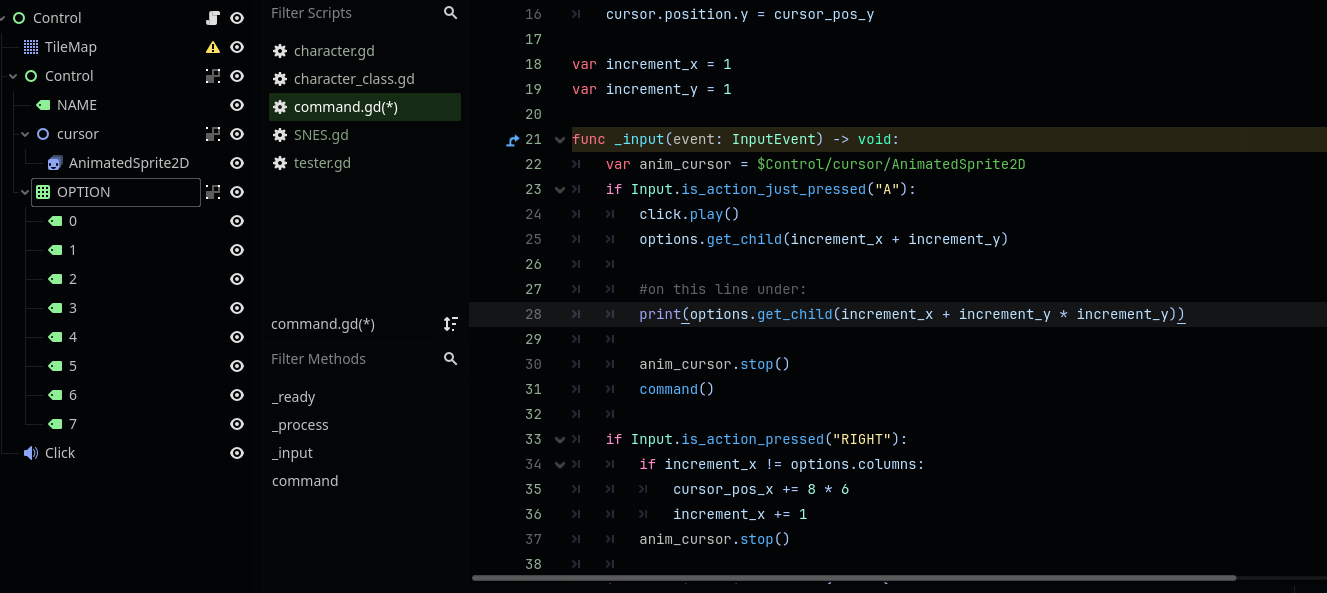The height and width of the screenshot is (593, 1327).
Task: Hide node 7 in the scene tree
Action: point(237,424)
